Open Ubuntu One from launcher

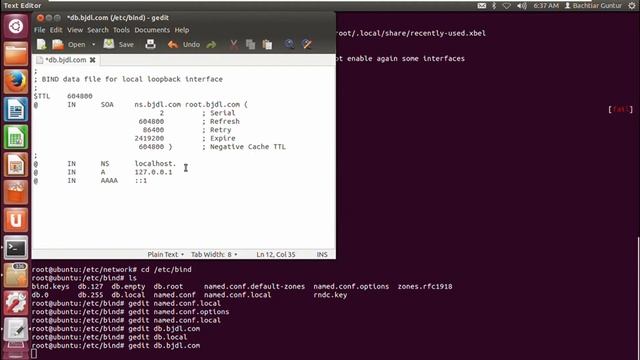16,220
